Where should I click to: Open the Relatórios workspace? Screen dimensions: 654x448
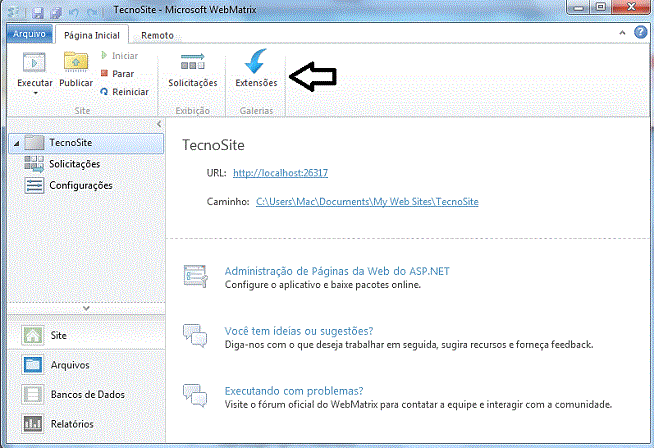86,424
